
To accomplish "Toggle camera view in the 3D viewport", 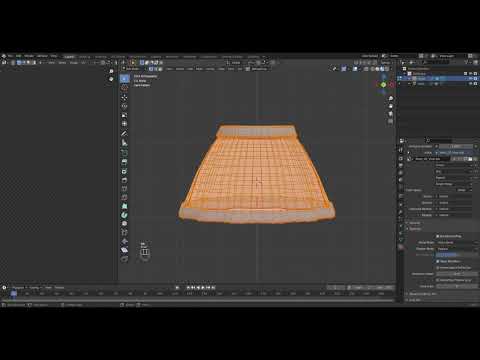I will [x=391, y=114].
